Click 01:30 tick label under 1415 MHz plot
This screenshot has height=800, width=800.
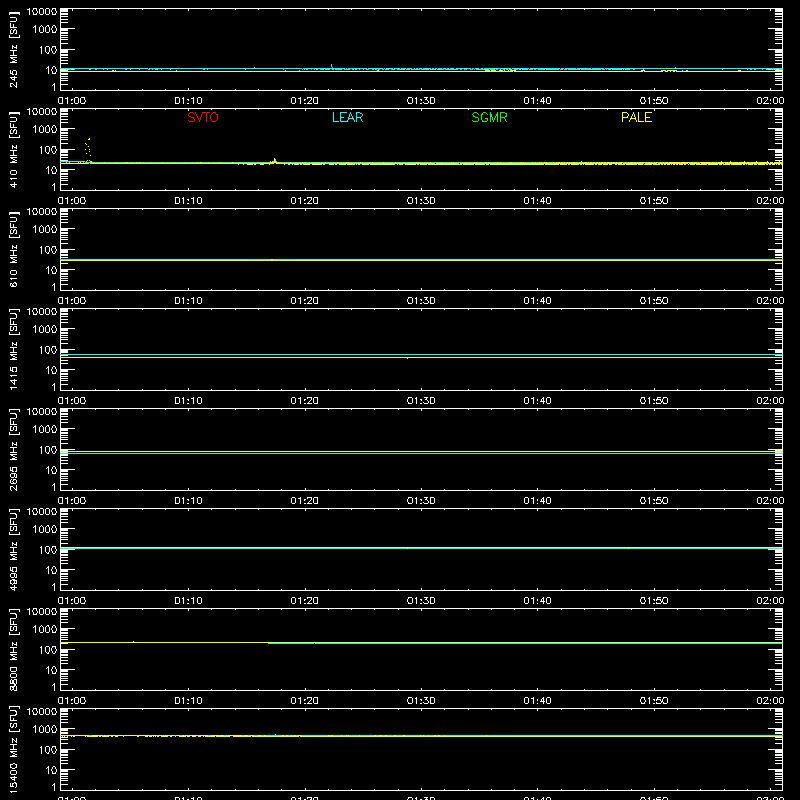(x=421, y=401)
